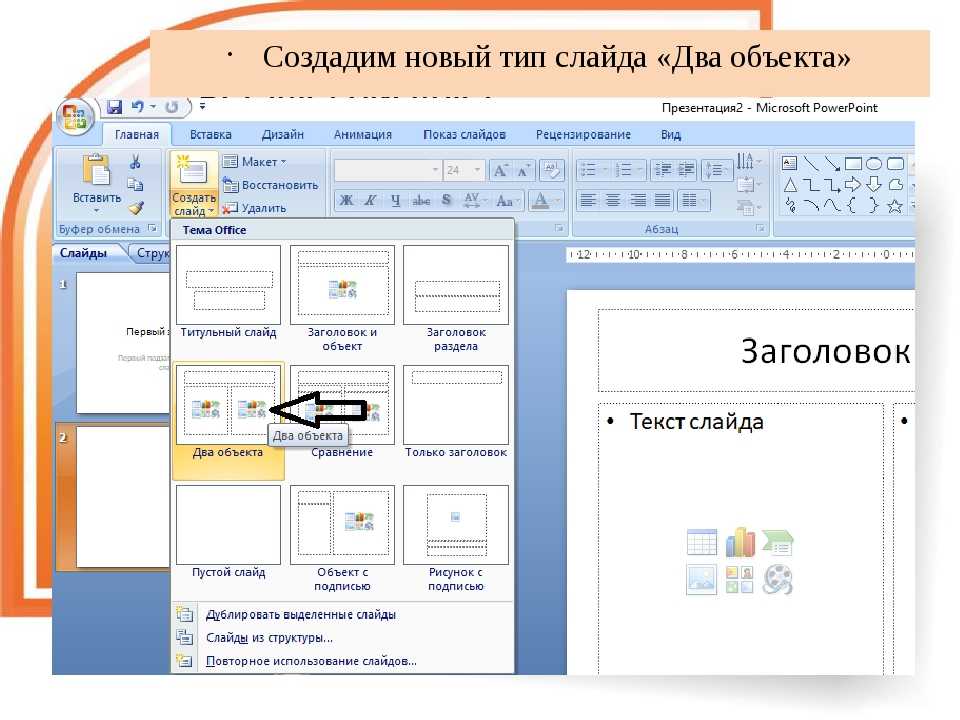Open Макет layout dropdown
Image resolution: width=960 pixels, height=720 pixels.
point(255,162)
